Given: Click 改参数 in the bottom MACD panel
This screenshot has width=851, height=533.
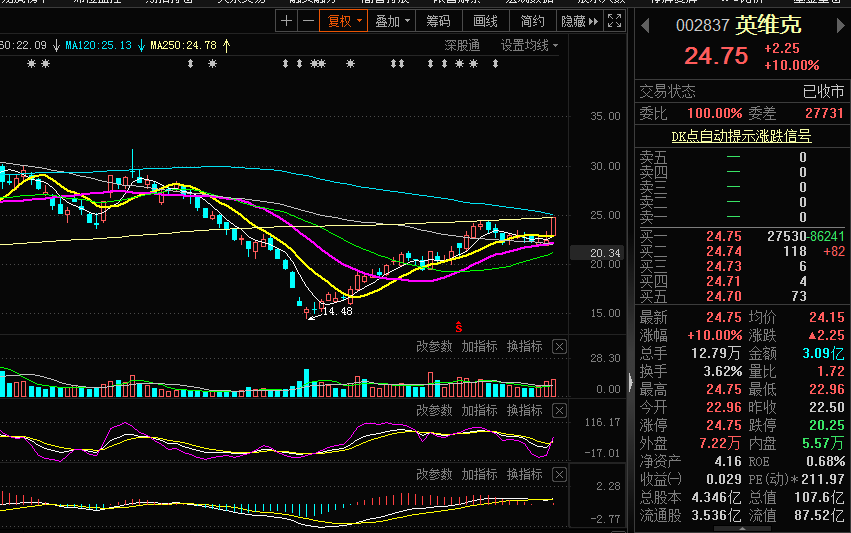Looking at the screenshot, I should 434,474.
